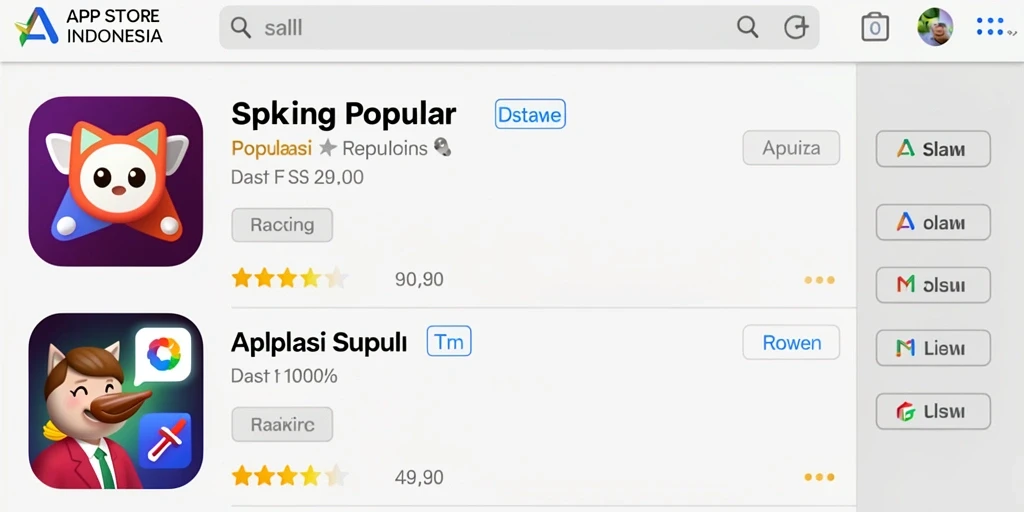Click the Rowen button
Screen dimensions: 1024x512
[x=791, y=342]
